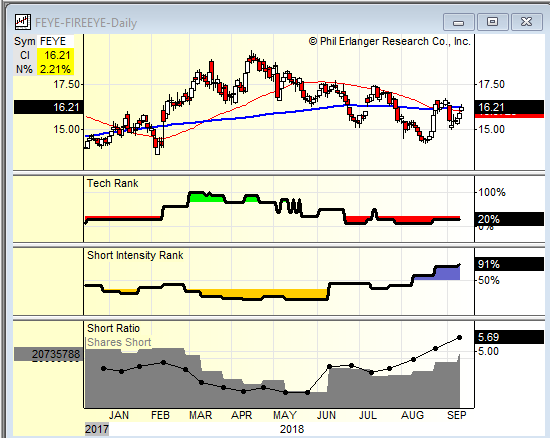
Task: Click the 91% short intensity value tag
Action: (509, 264)
